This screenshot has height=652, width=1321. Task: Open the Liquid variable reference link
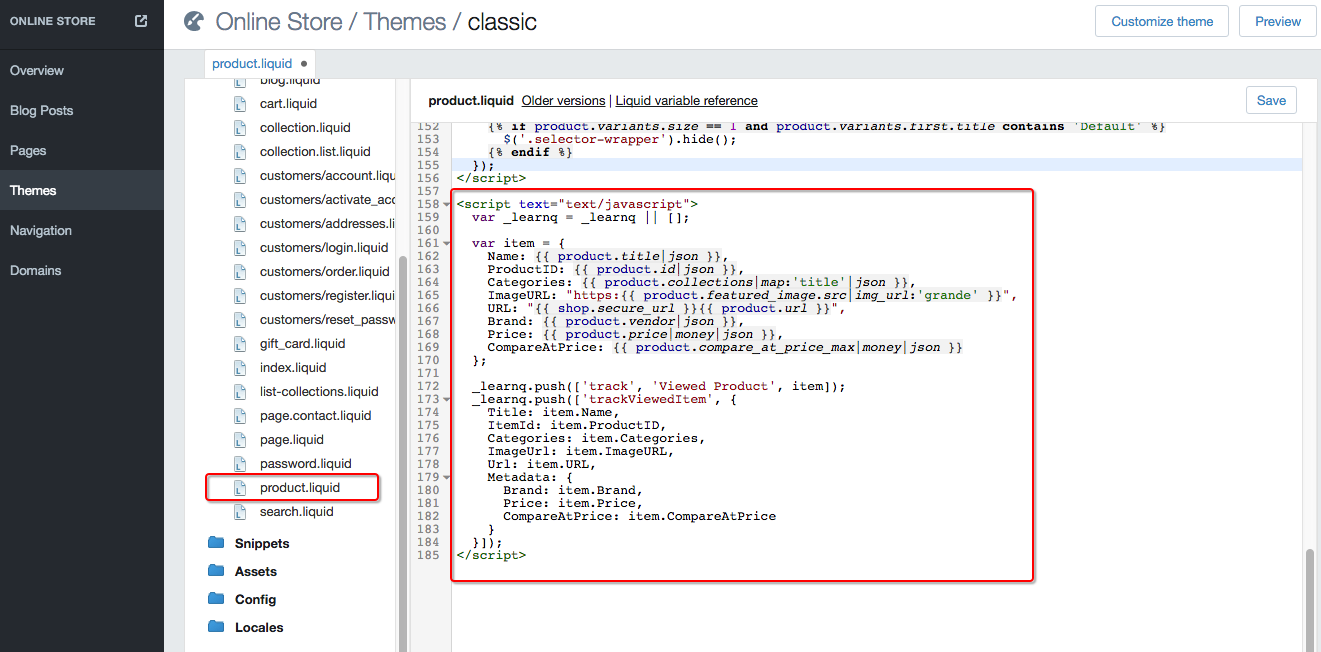point(686,101)
